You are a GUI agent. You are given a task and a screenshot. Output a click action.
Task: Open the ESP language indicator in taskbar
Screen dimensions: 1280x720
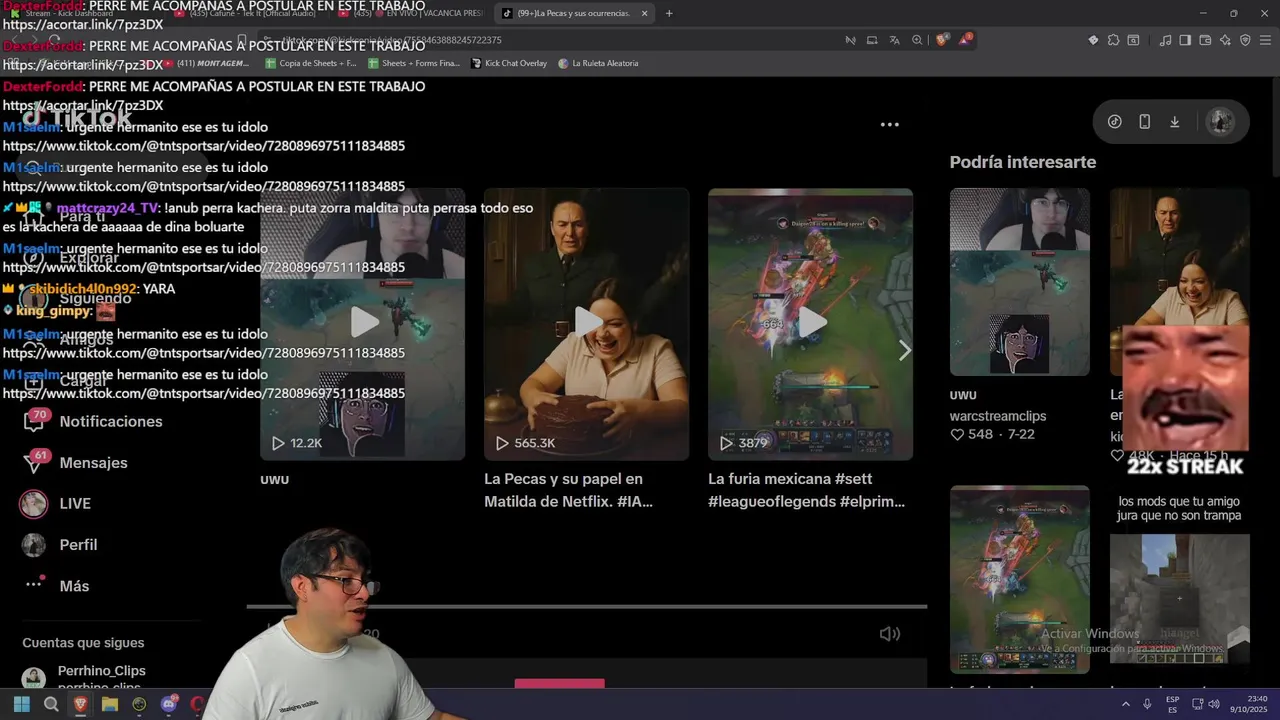[x=1172, y=704]
